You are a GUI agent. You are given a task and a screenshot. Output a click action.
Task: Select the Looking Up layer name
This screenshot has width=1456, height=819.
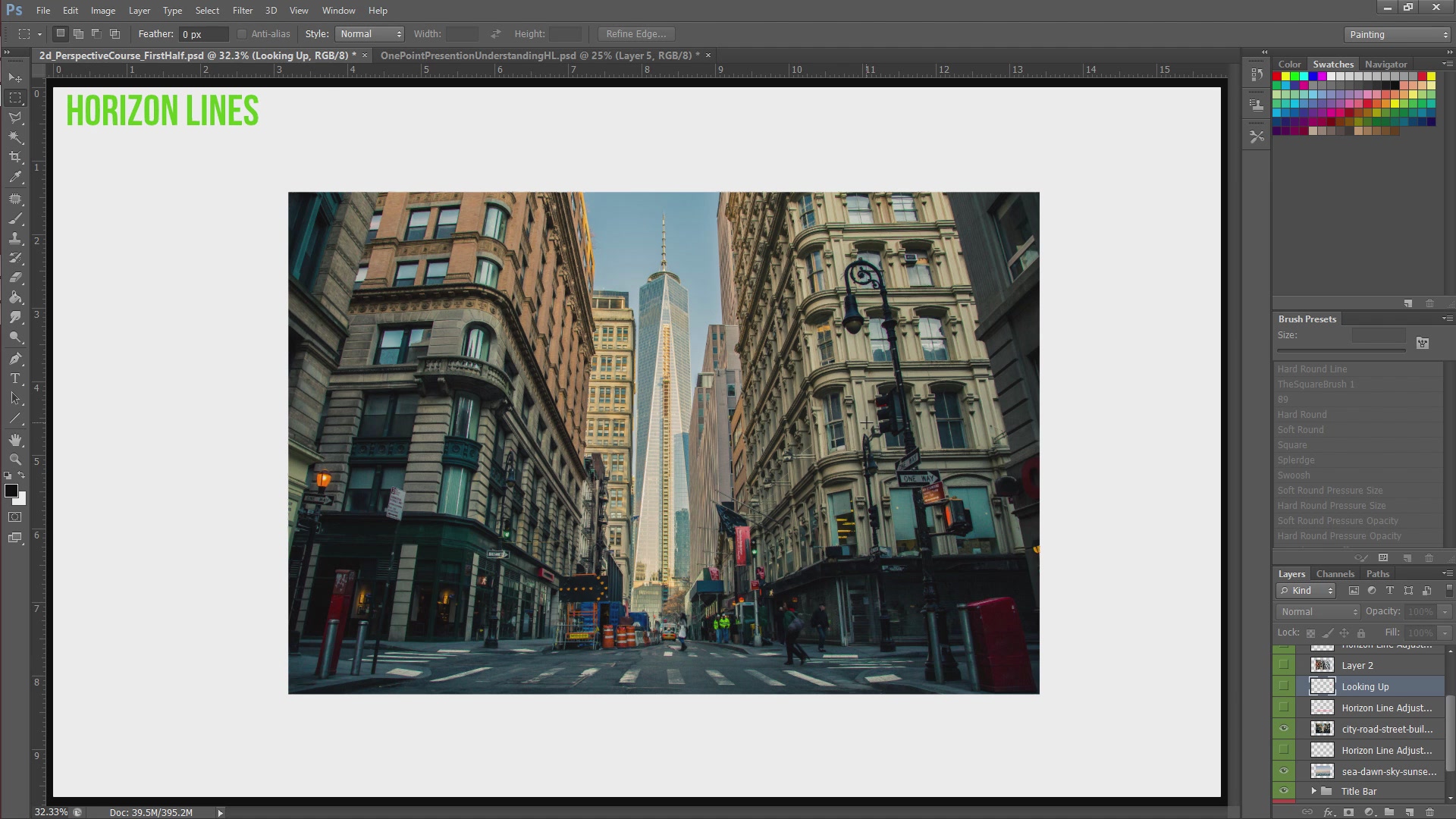(1365, 686)
